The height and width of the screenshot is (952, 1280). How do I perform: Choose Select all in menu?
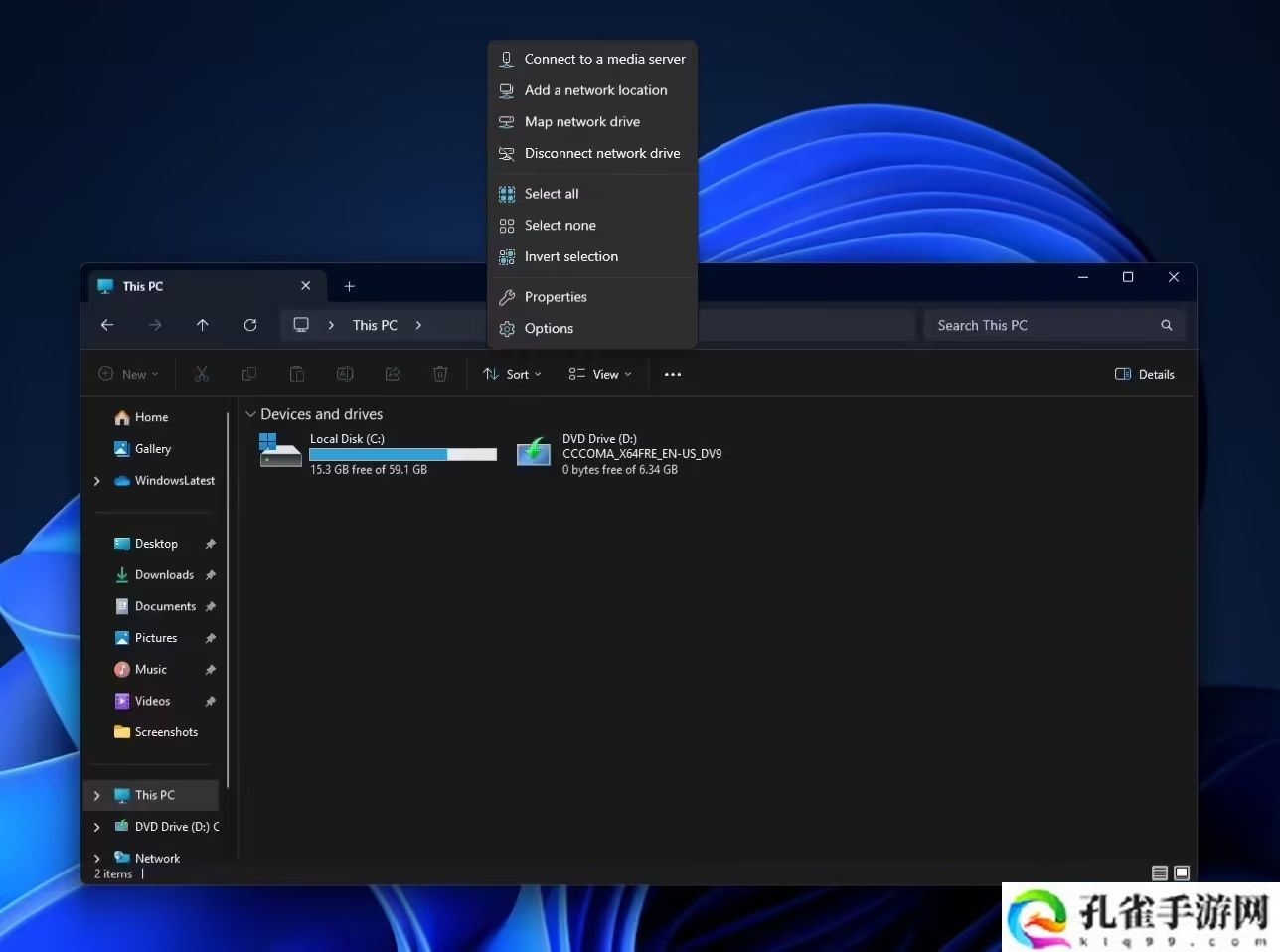pyautogui.click(x=592, y=194)
